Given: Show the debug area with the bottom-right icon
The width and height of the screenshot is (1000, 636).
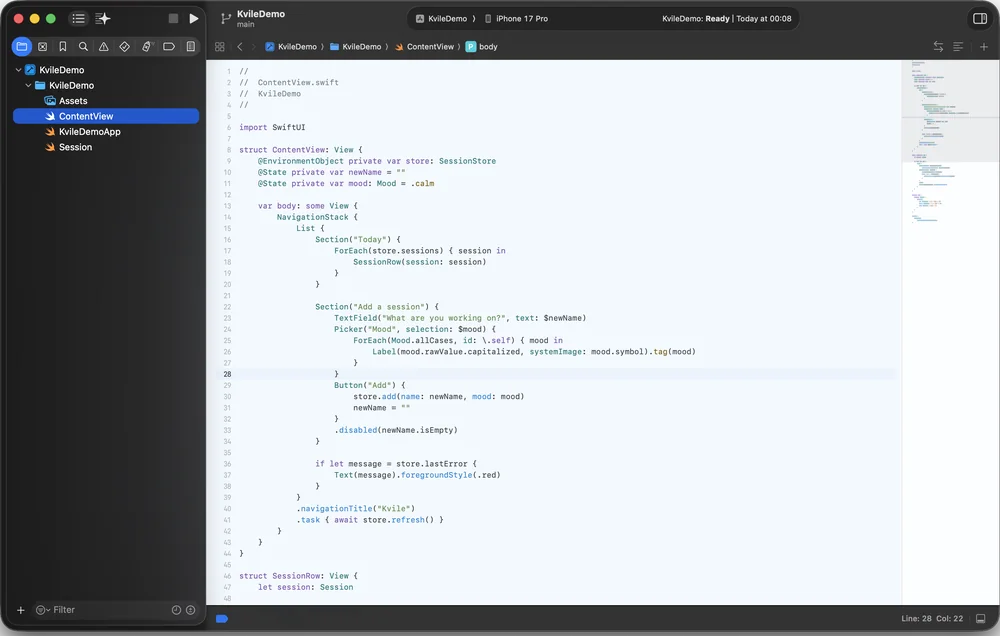Looking at the screenshot, I should [980, 618].
